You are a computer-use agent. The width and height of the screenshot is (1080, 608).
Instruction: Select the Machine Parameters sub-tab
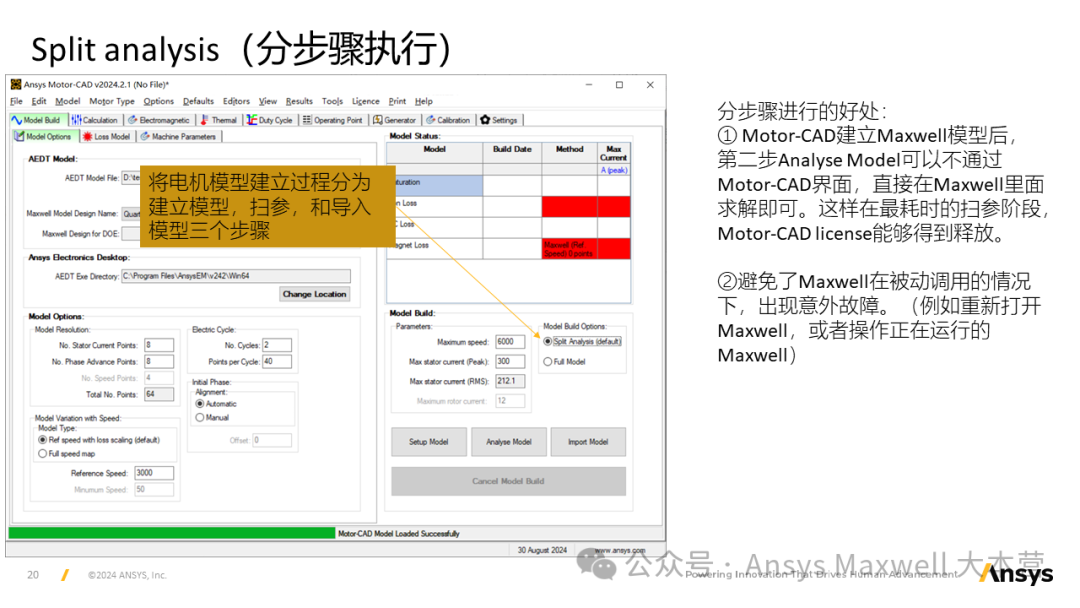(x=178, y=136)
